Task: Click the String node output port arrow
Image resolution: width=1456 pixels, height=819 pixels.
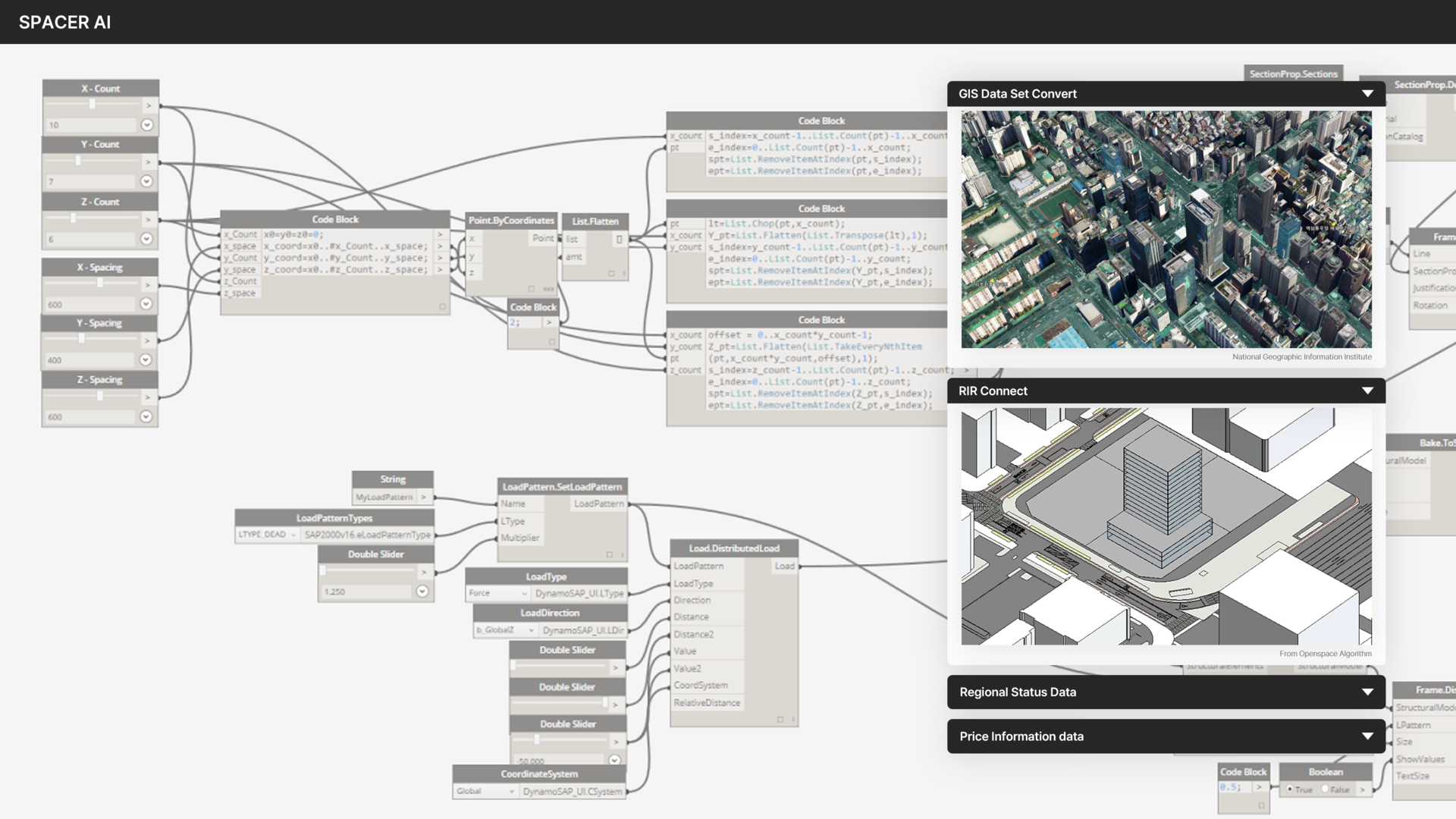Action: point(424,497)
